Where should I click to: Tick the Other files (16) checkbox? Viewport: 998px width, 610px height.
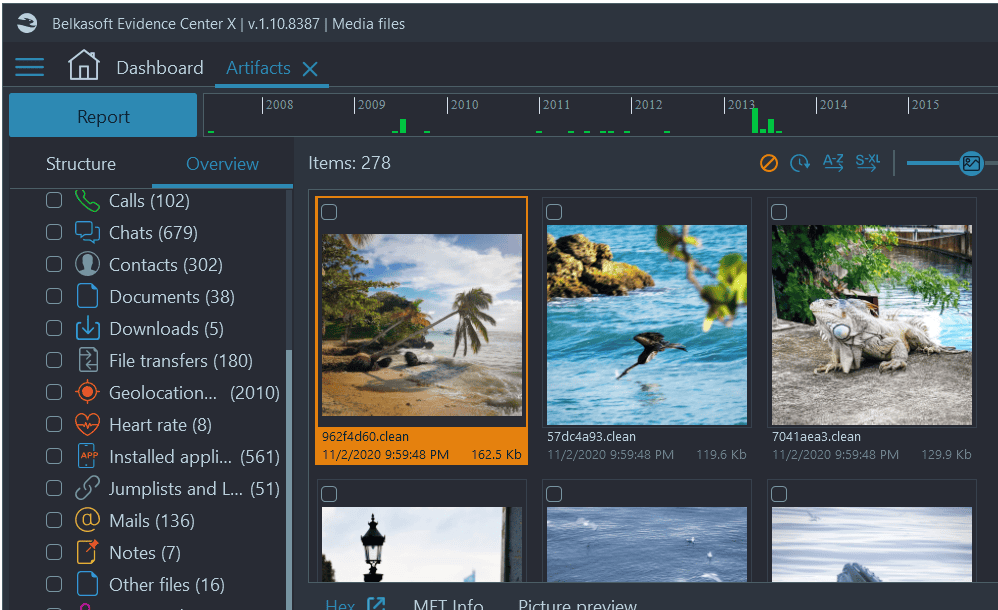(x=54, y=584)
